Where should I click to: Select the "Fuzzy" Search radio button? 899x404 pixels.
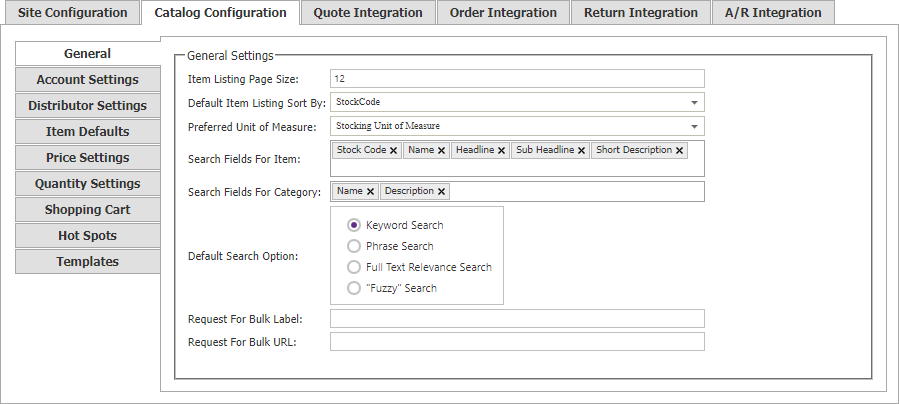354,288
